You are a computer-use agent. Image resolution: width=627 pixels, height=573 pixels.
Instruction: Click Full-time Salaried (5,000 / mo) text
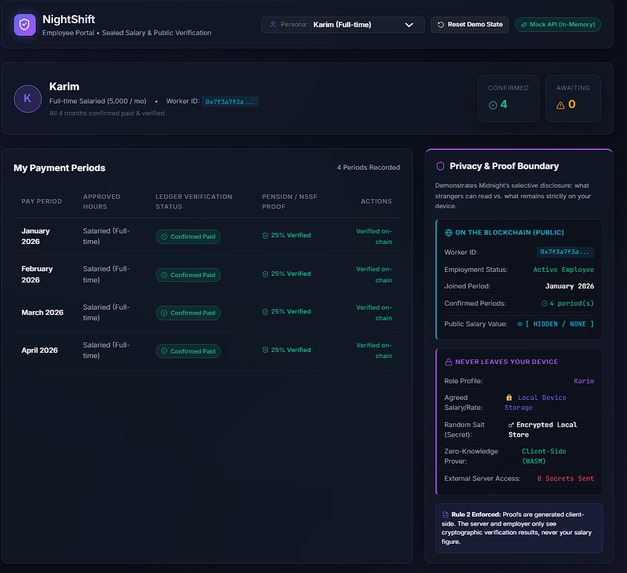pyautogui.click(x=98, y=101)
